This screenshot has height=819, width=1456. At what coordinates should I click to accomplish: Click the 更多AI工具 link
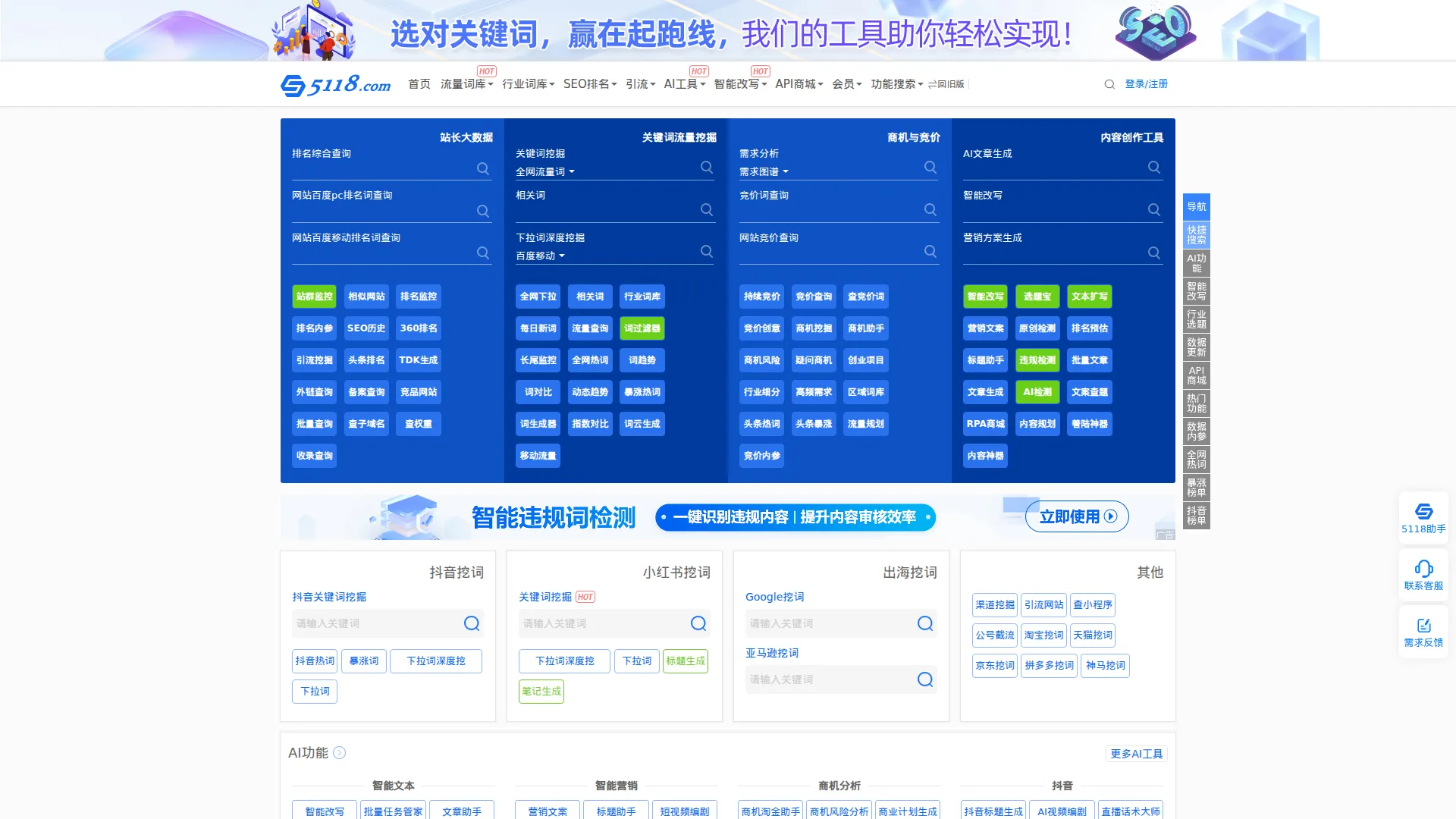(1136, 754)
